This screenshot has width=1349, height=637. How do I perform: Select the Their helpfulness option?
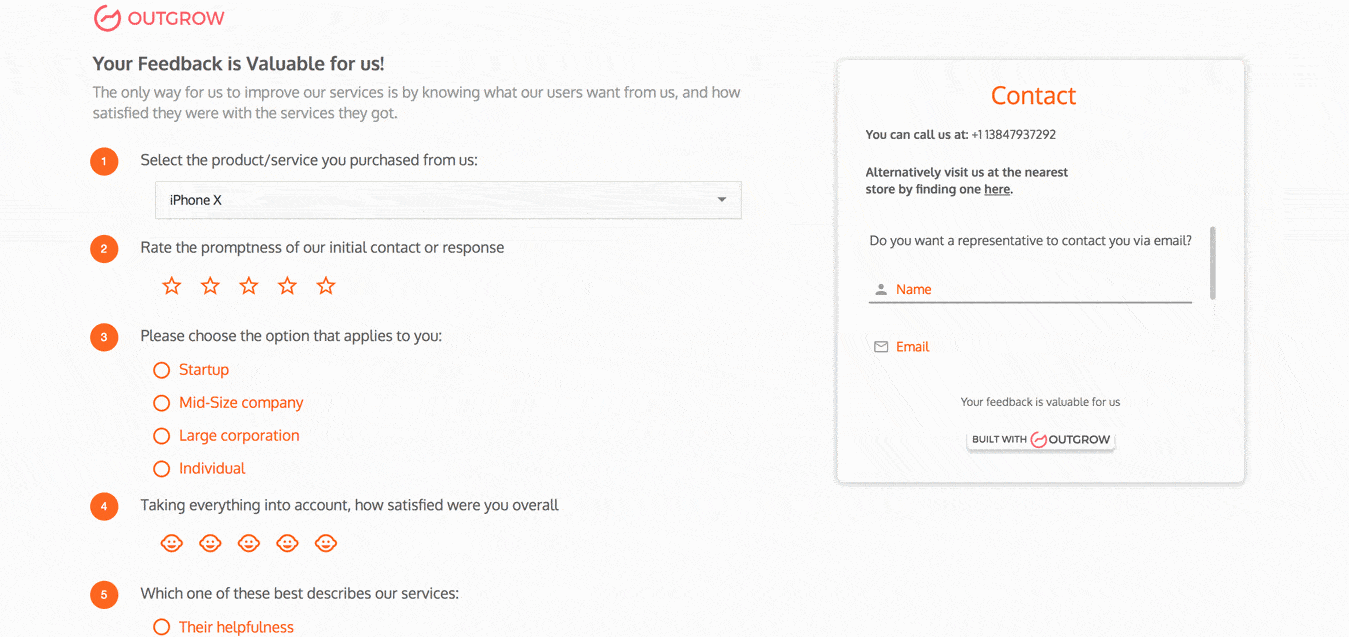click(x=162, y=627)
